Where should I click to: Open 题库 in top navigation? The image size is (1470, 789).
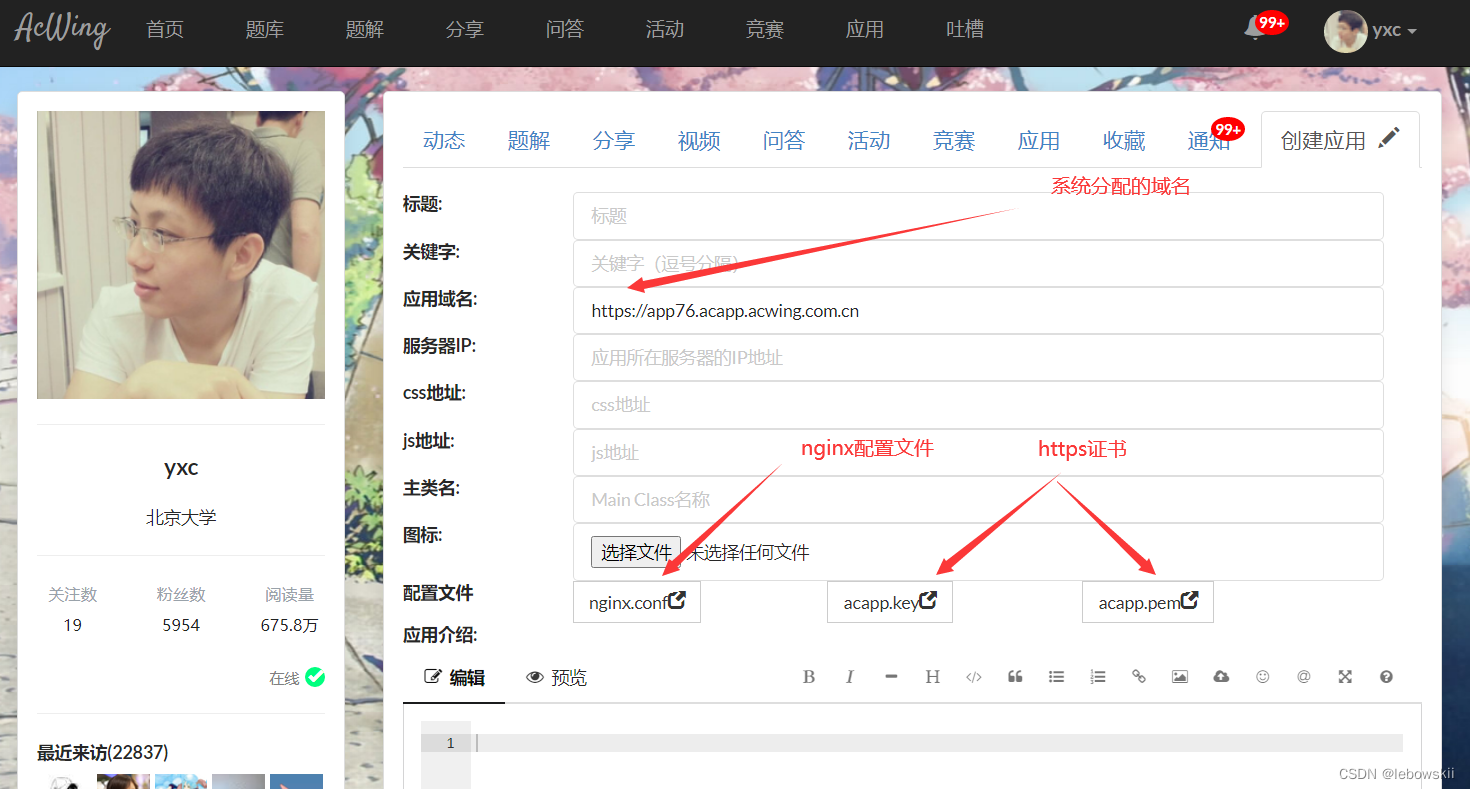pos(265,30)
